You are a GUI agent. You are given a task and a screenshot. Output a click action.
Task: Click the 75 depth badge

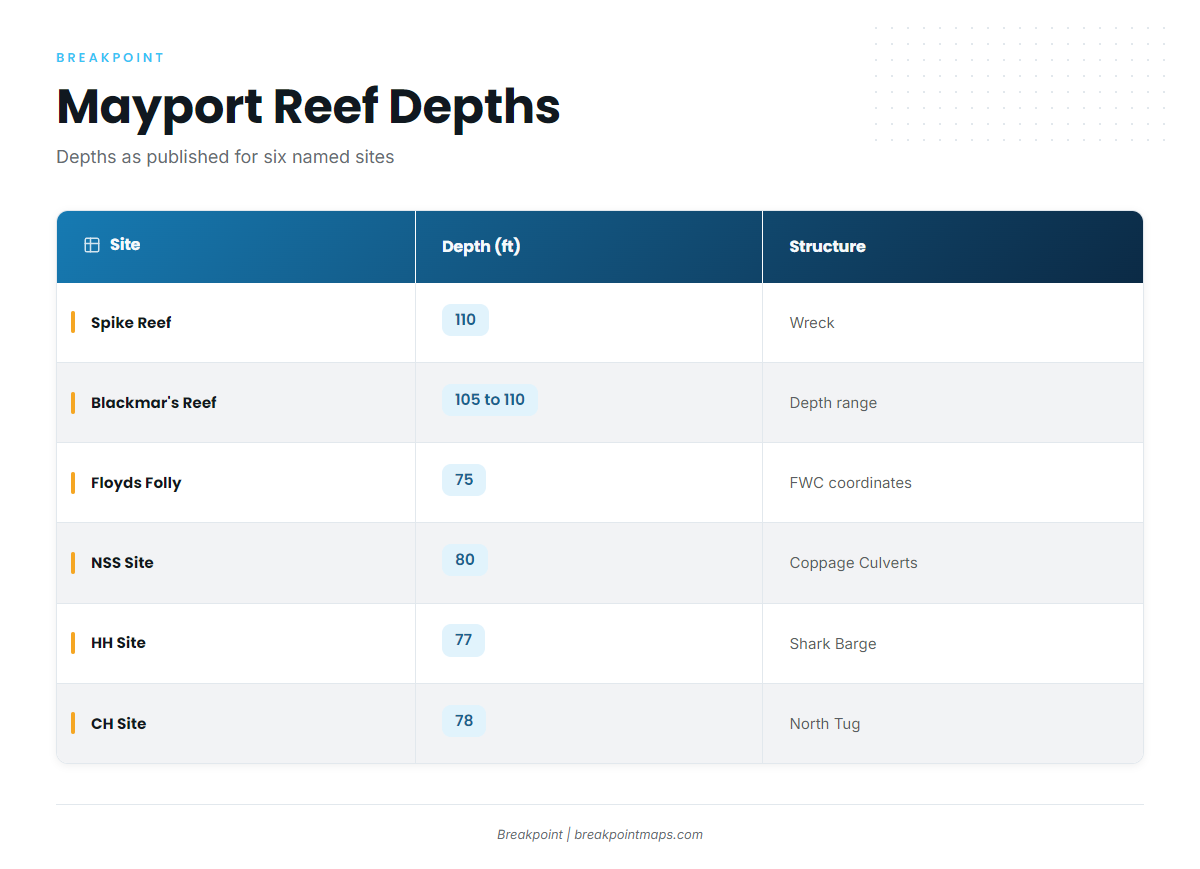pyautogui.click(x=464, y=480)
